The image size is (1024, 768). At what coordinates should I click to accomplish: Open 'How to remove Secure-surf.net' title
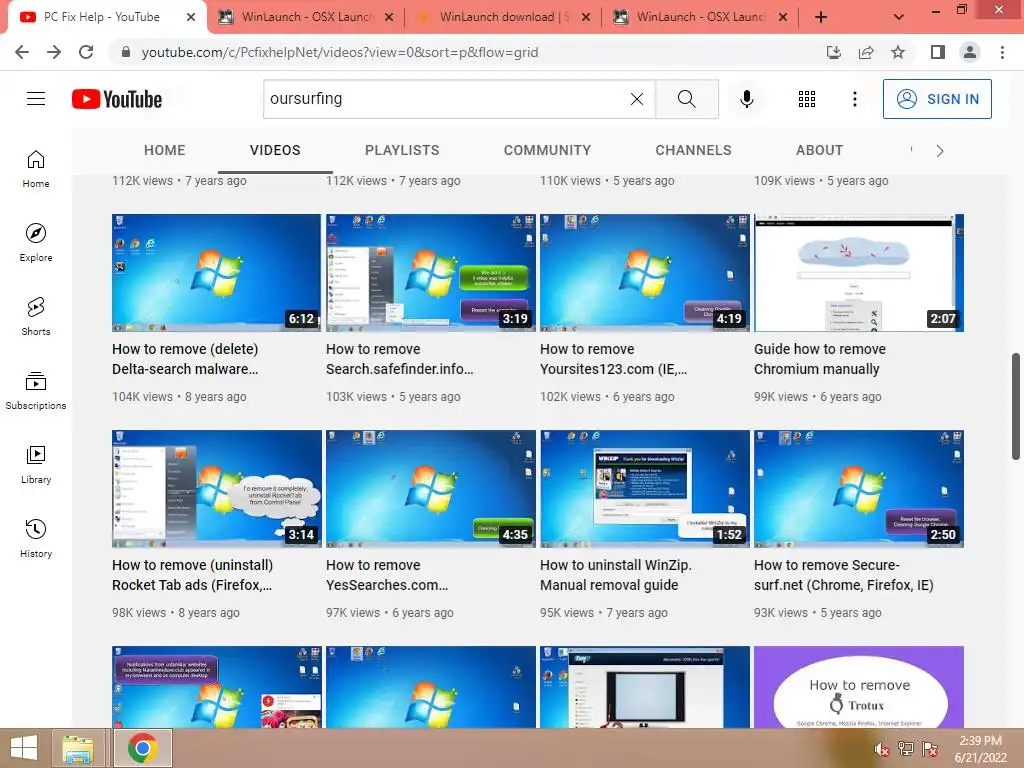click(843, 575)
